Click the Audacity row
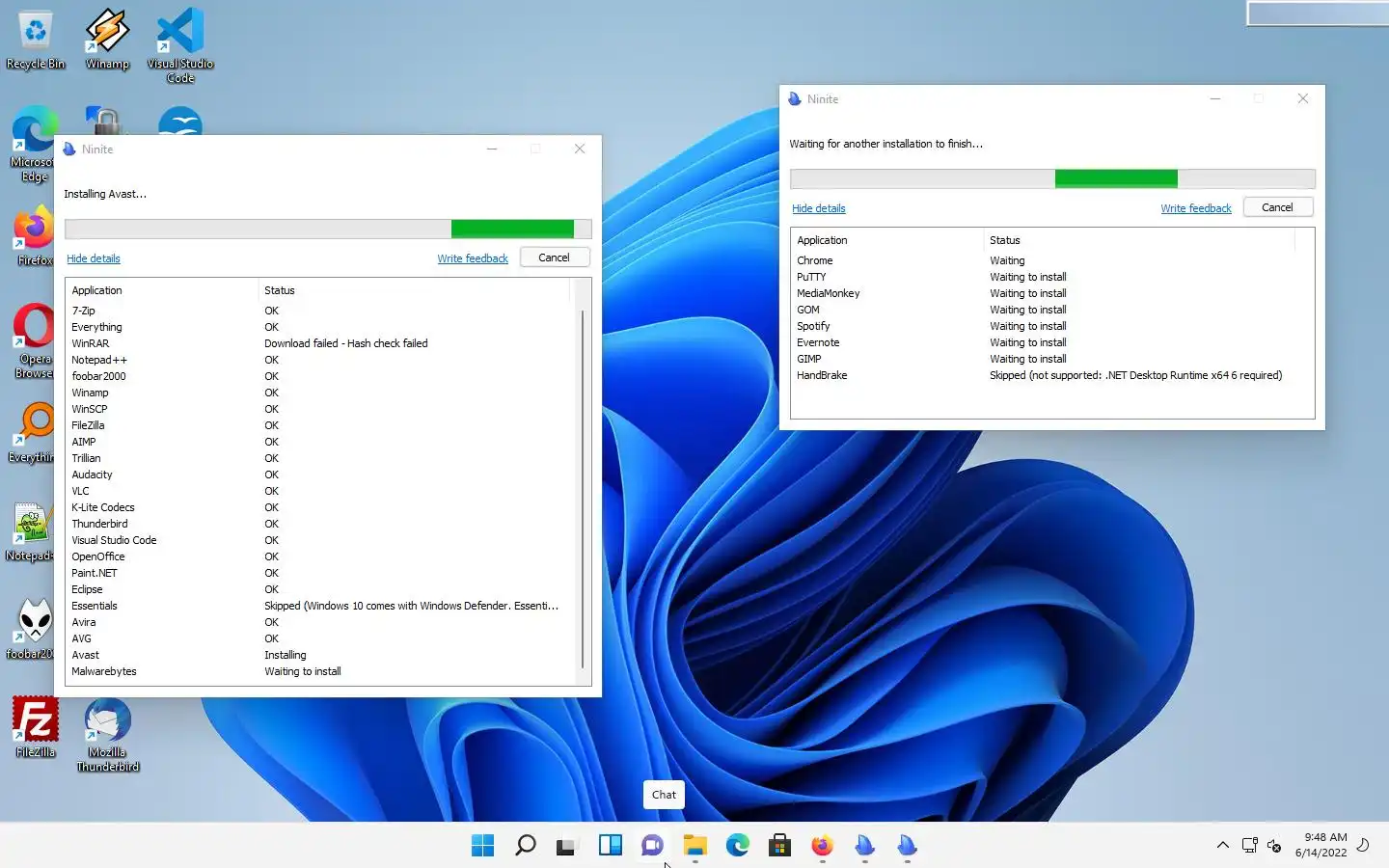This screenshot has width=1389, height=868. (320, 475)
